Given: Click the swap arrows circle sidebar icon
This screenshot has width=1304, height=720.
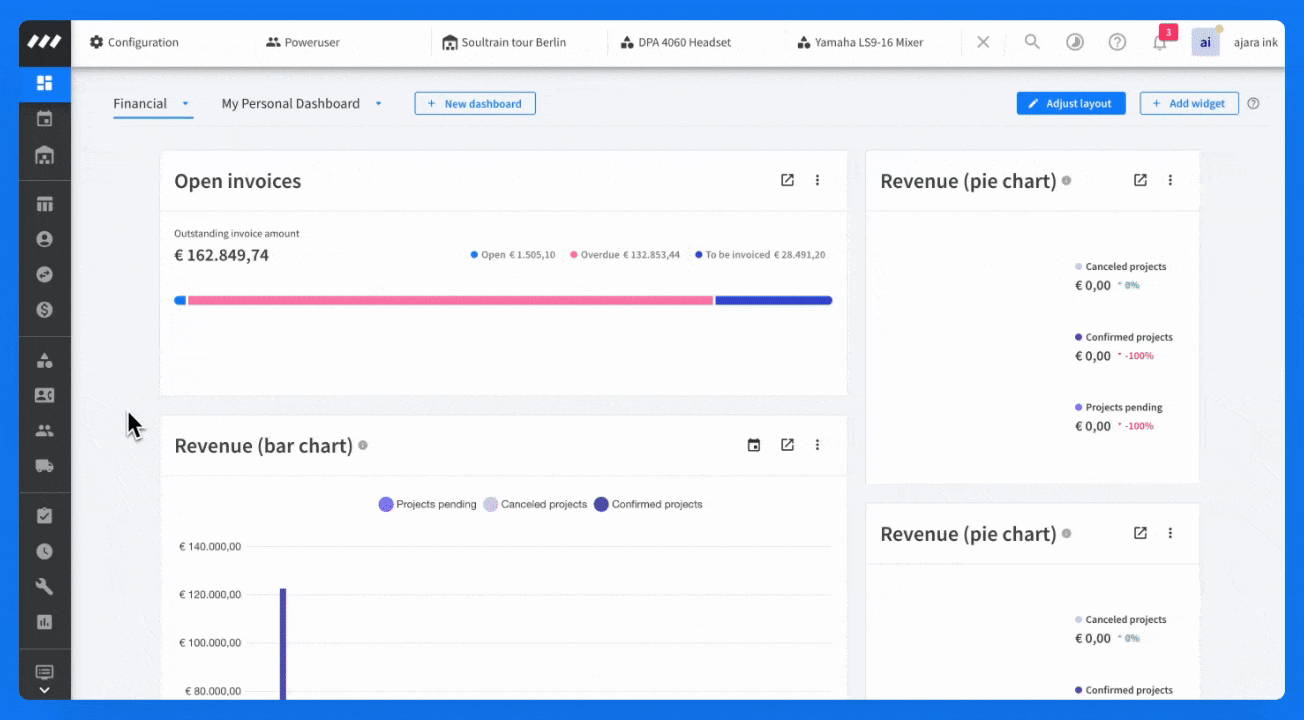Looking at the screenshot, I should pos(44,274).
